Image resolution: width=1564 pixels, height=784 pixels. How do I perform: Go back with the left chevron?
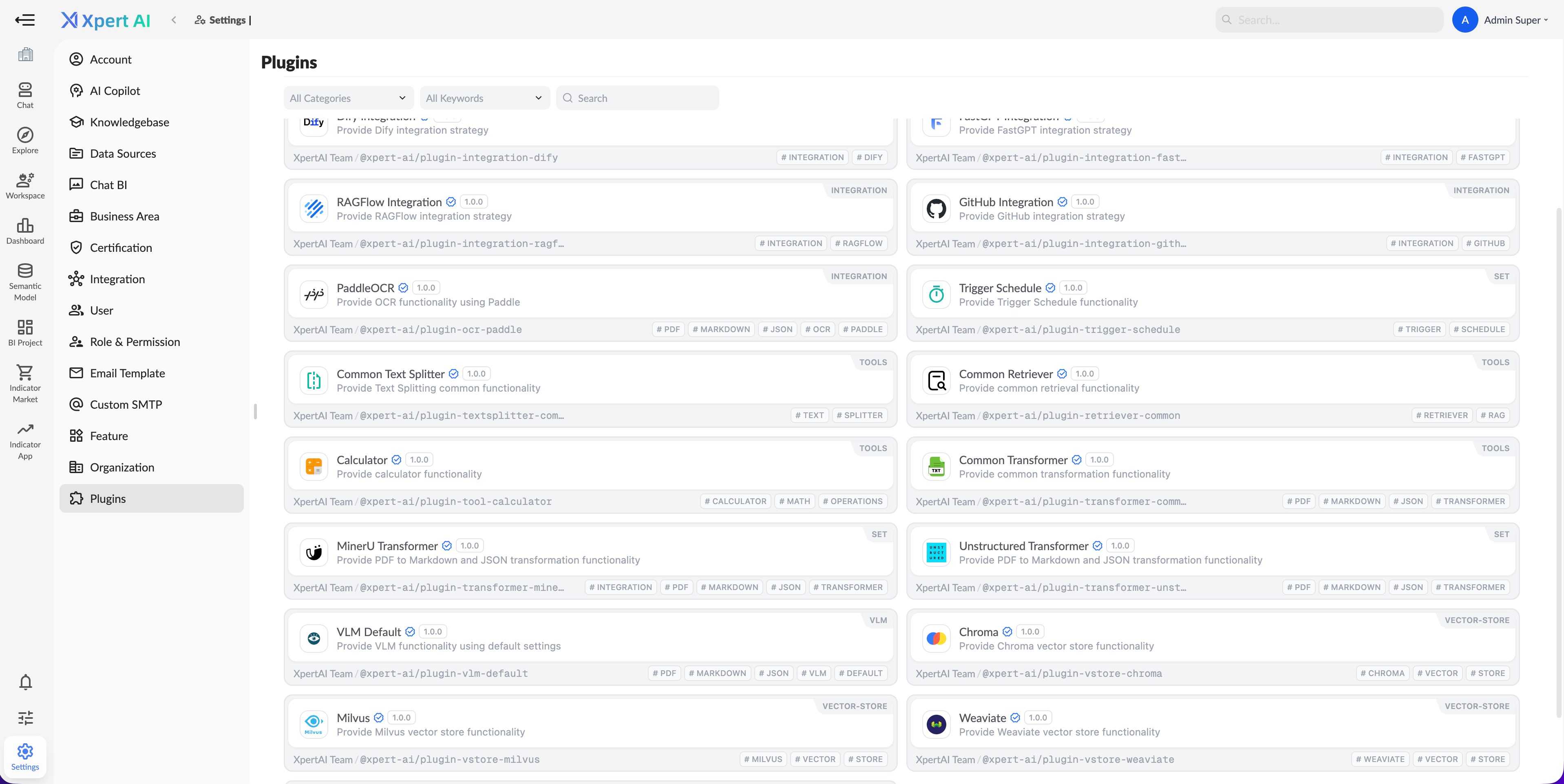click(x=174, y=20)
